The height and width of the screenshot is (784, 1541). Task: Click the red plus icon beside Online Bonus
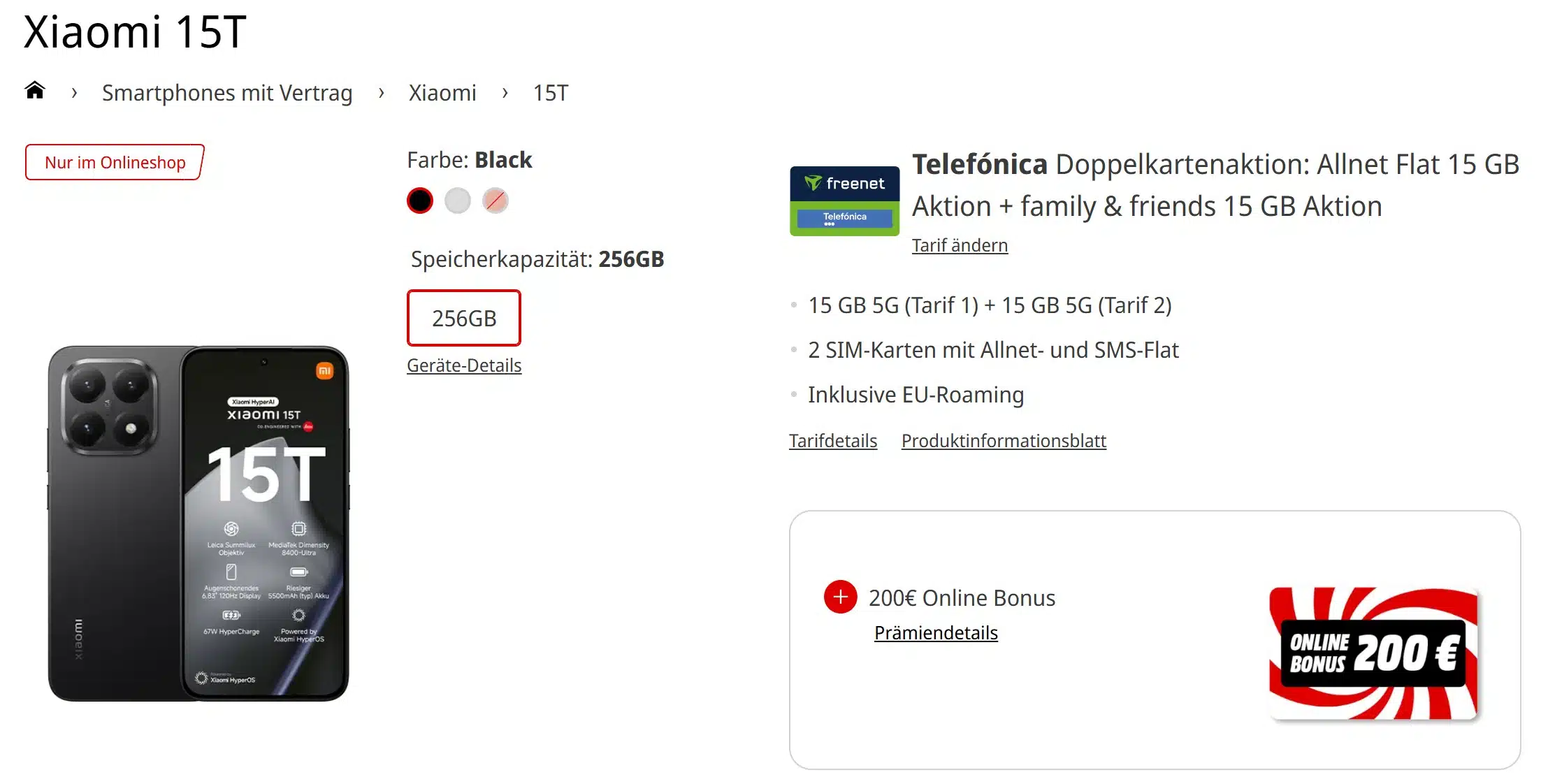click(841, 596)
